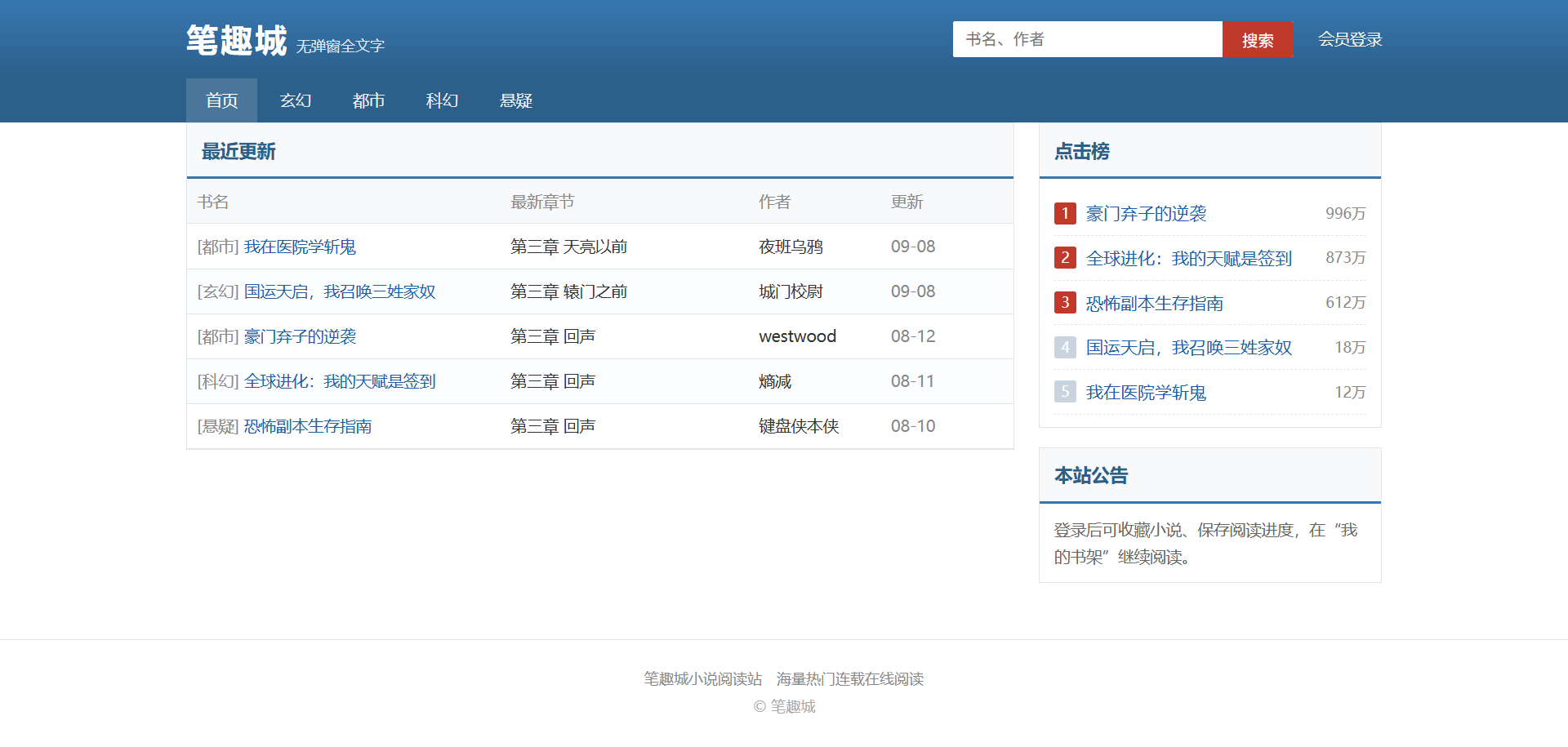Open 全球进化：我的天赋是签到 in recent updates table

pos(340,381)
